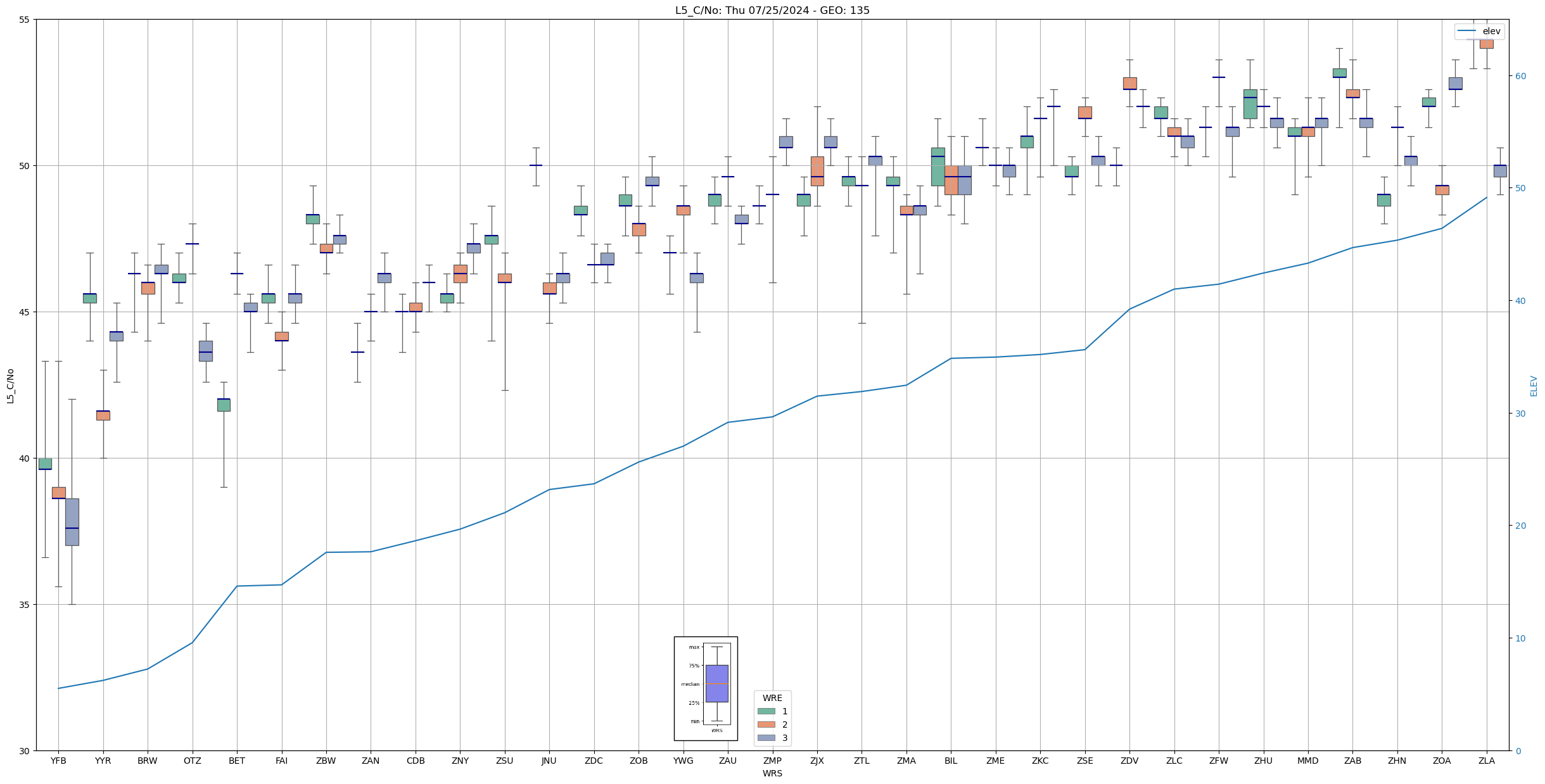
Task: Click the ZTL station label
Action: (862, 761)
